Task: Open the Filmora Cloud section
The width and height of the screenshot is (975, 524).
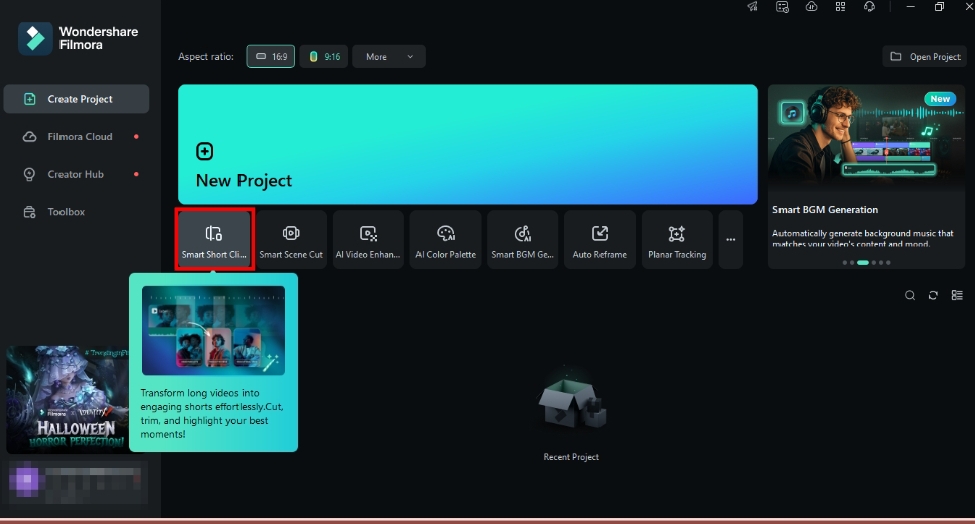Action: point(80,137)
